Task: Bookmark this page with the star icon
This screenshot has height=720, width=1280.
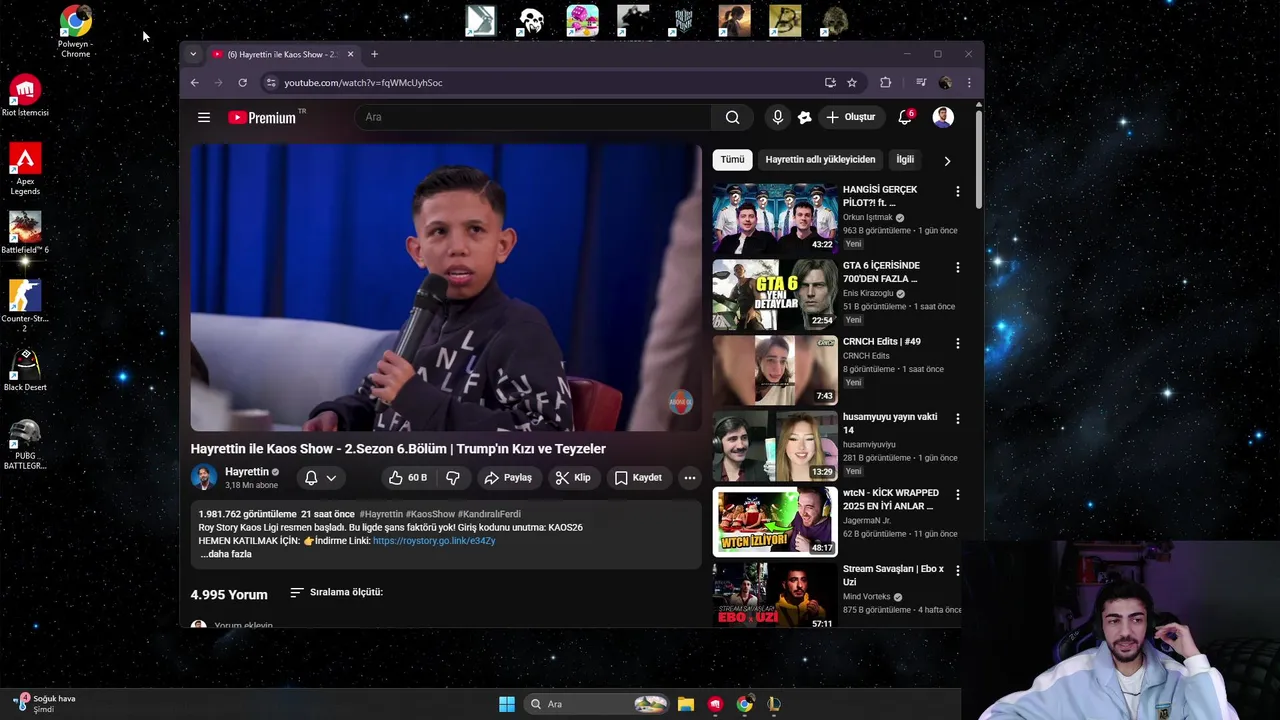Action: coord(852,83)
